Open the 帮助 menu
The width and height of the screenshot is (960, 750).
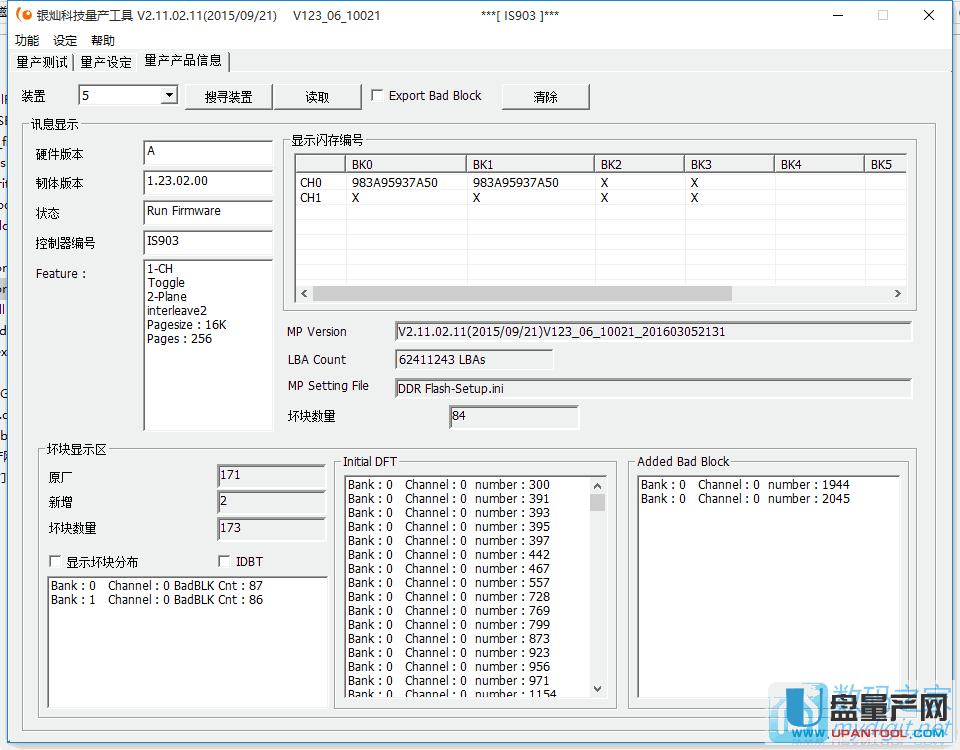[x=102, y=41]
